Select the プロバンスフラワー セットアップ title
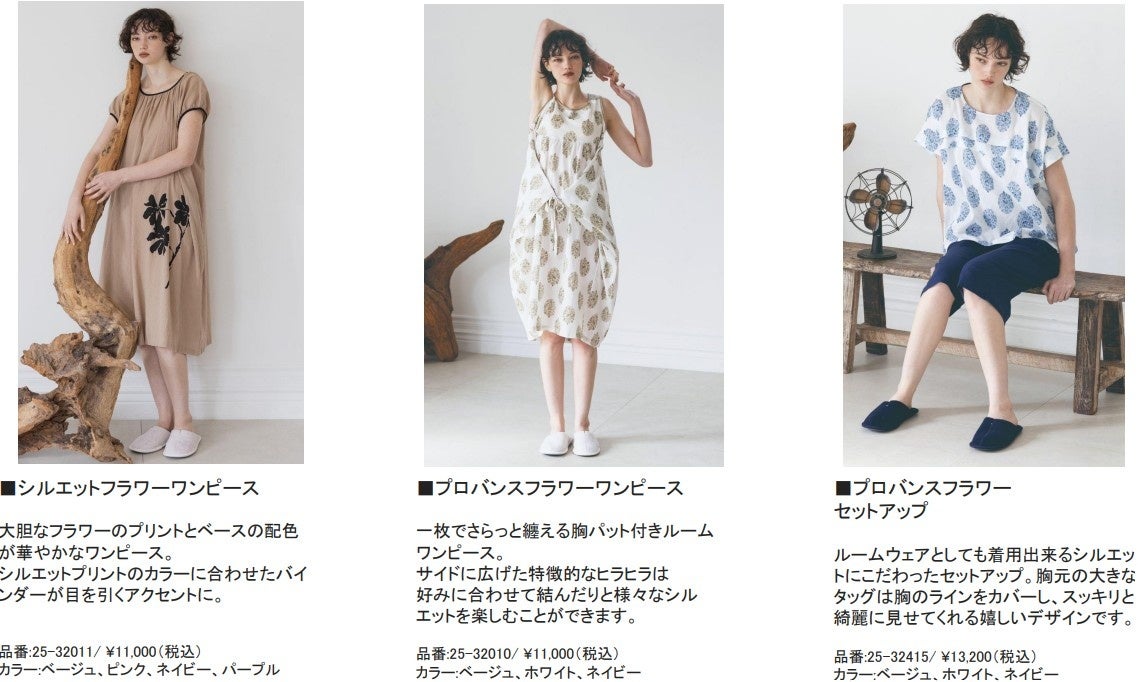The height and width of the screenshot is (682, 1138). [922, 499]
